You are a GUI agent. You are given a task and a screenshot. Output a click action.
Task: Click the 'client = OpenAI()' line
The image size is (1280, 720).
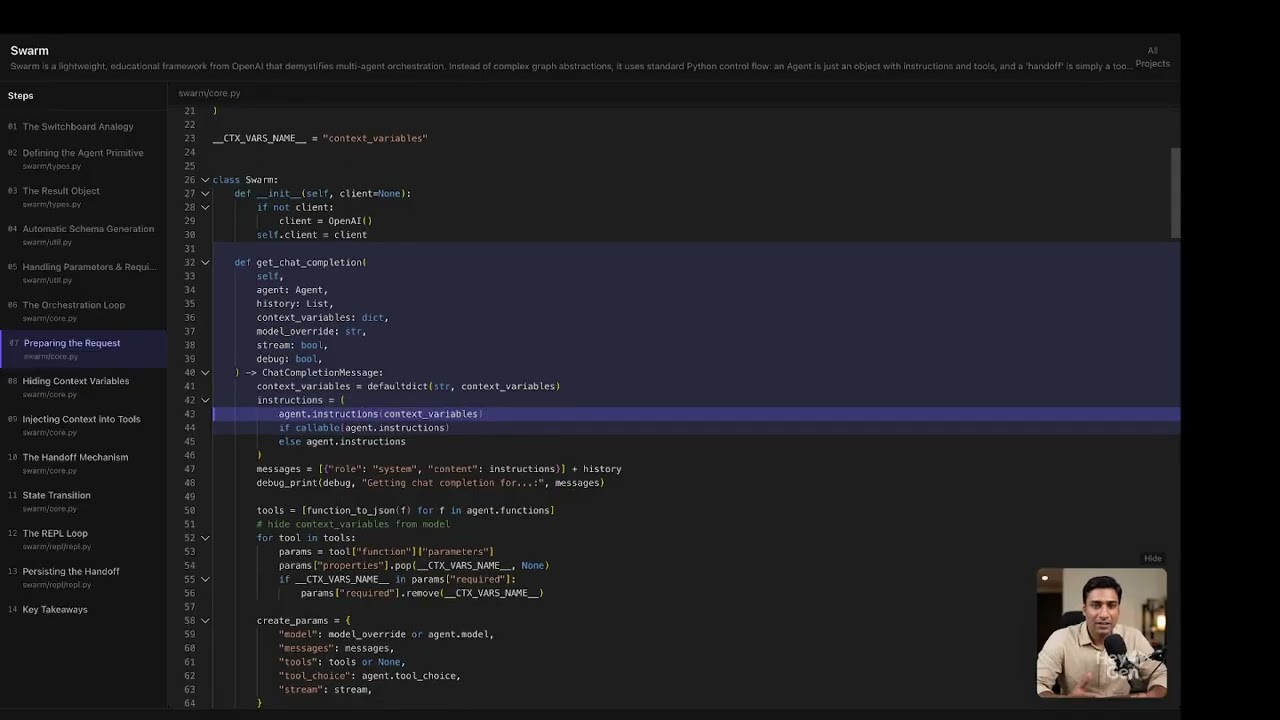[325, 221]
